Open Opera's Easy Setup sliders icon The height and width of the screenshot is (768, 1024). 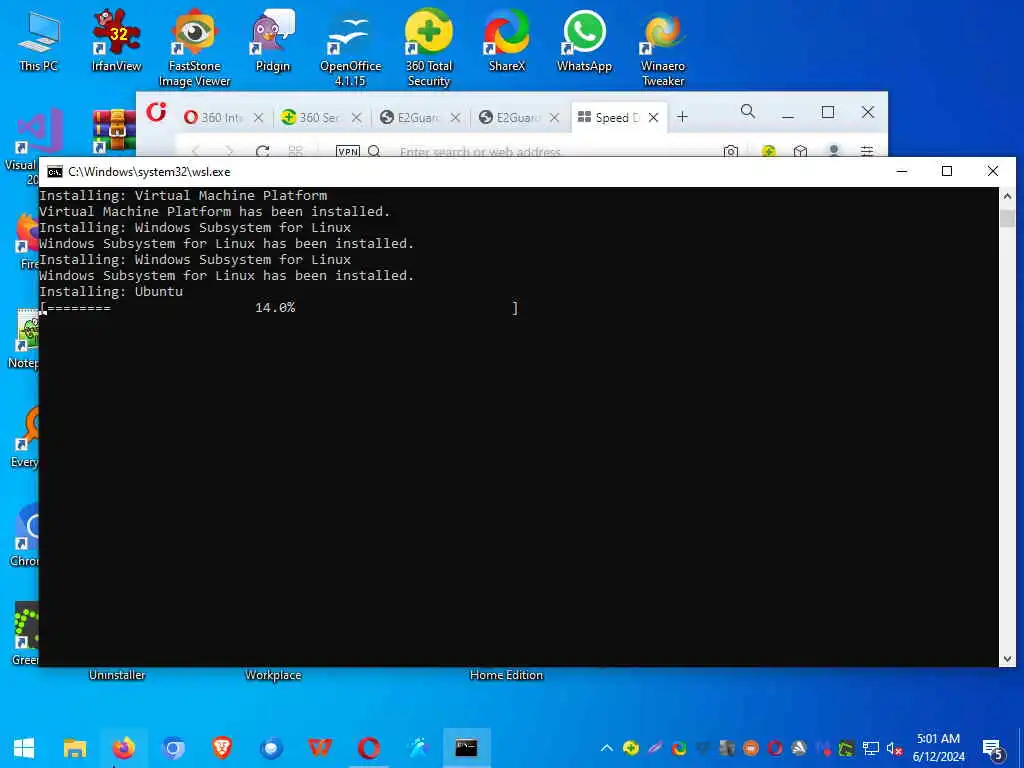pyautogui.click(x=867, y=152)
